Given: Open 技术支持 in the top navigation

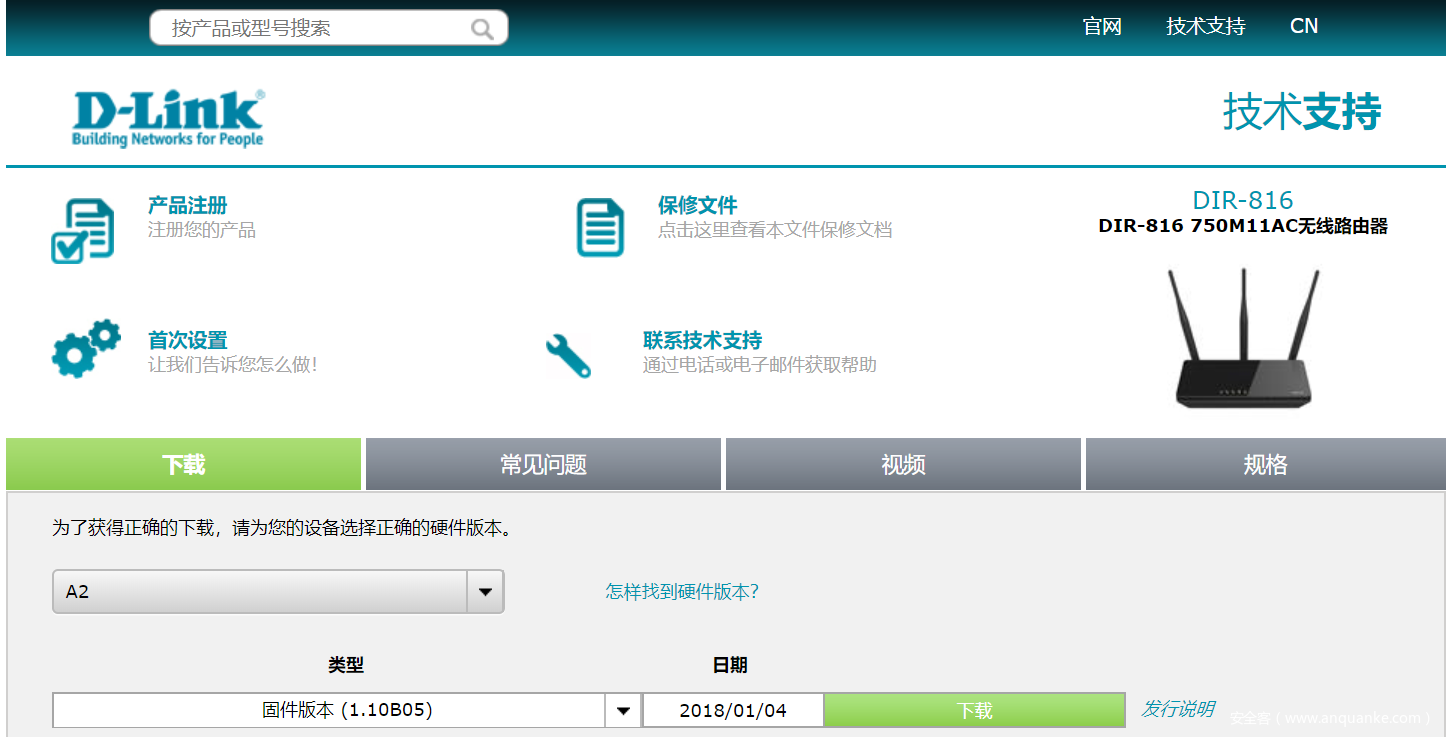Looking at the screenshot, I should click(1205, 27).
